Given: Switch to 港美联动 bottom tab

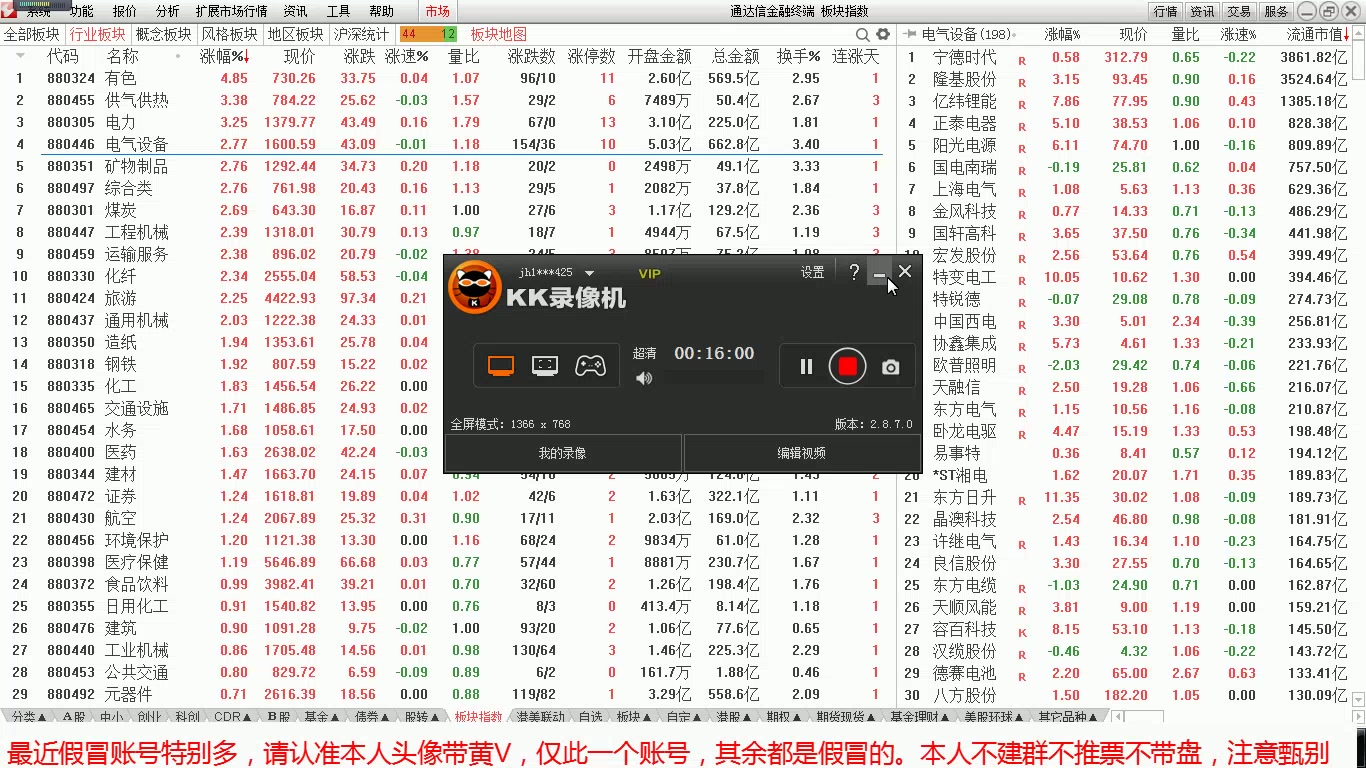Looking at the screenshot, I should tap(542, 717).
